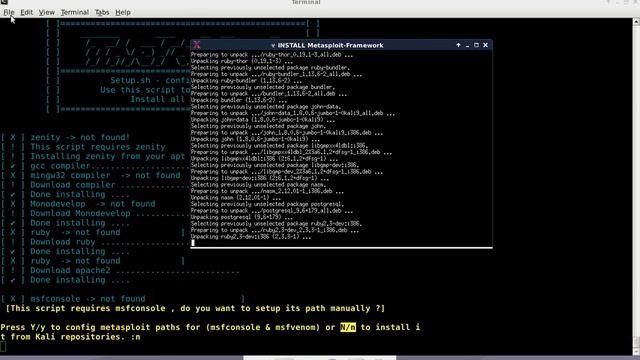
Task: Open the View menu
Action: [47, 12]
